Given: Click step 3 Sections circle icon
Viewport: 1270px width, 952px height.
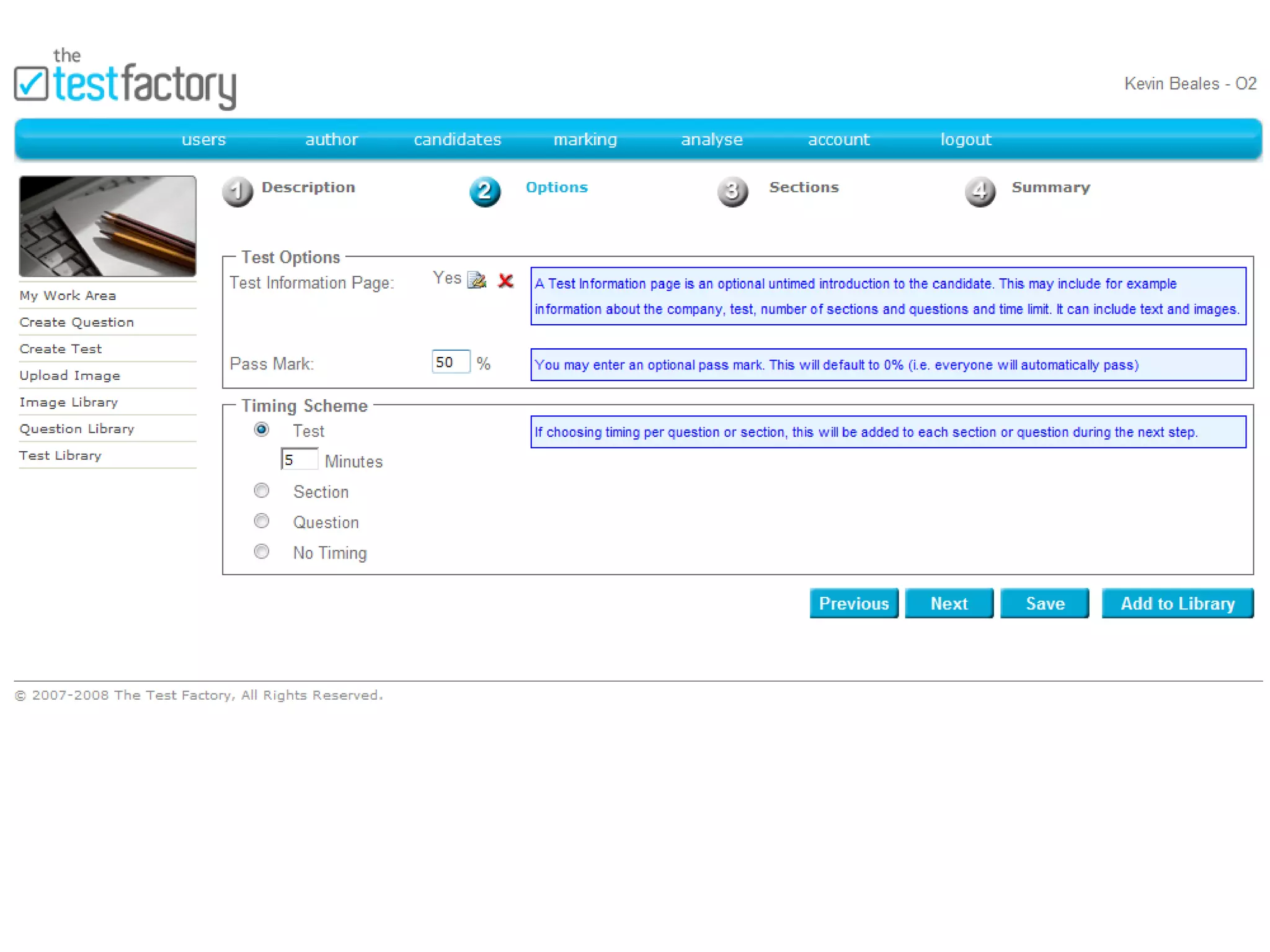Looking at the screenshot, I should pyautogui.click(x=732, y=192).
